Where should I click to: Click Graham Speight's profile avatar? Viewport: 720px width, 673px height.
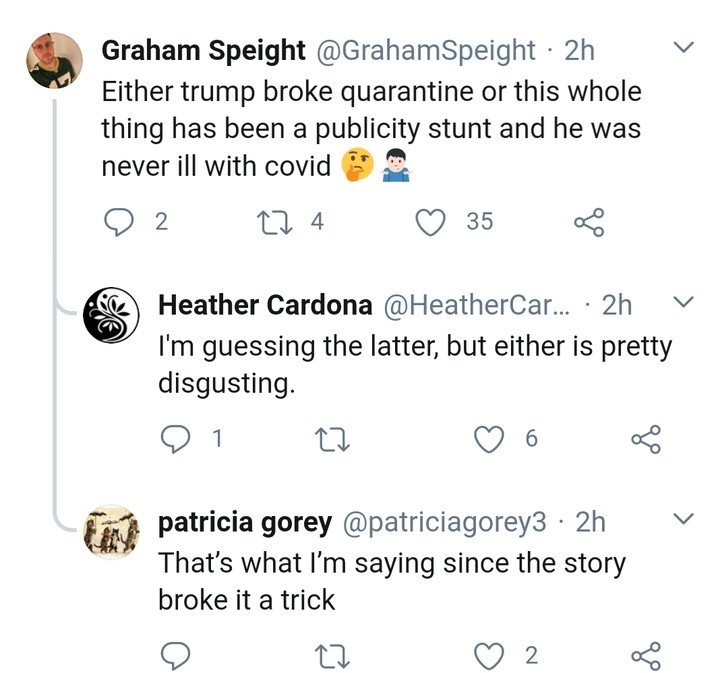[x=54, y=62]
